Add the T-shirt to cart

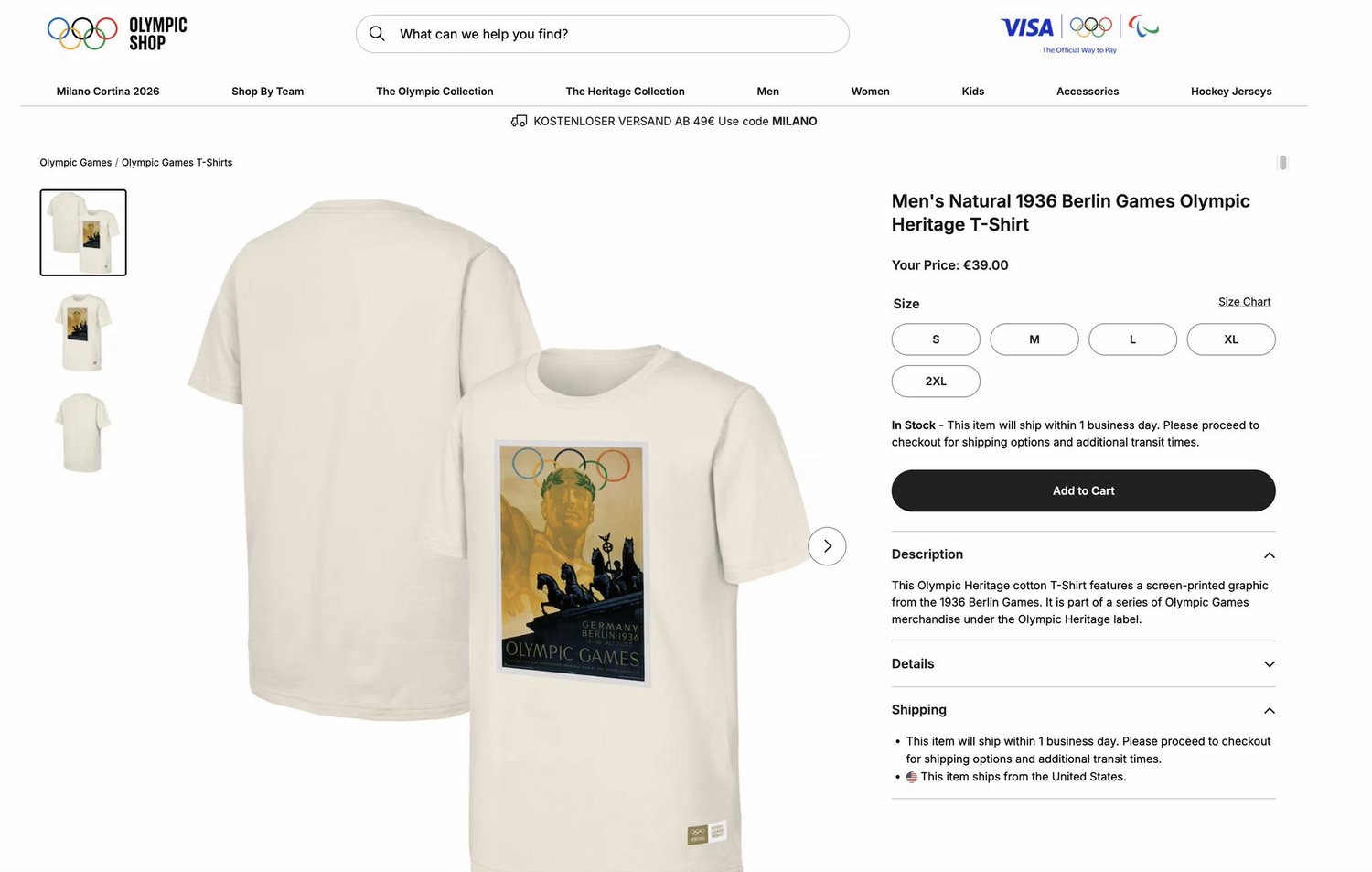pyautogui.click(x=1083, y=491)
